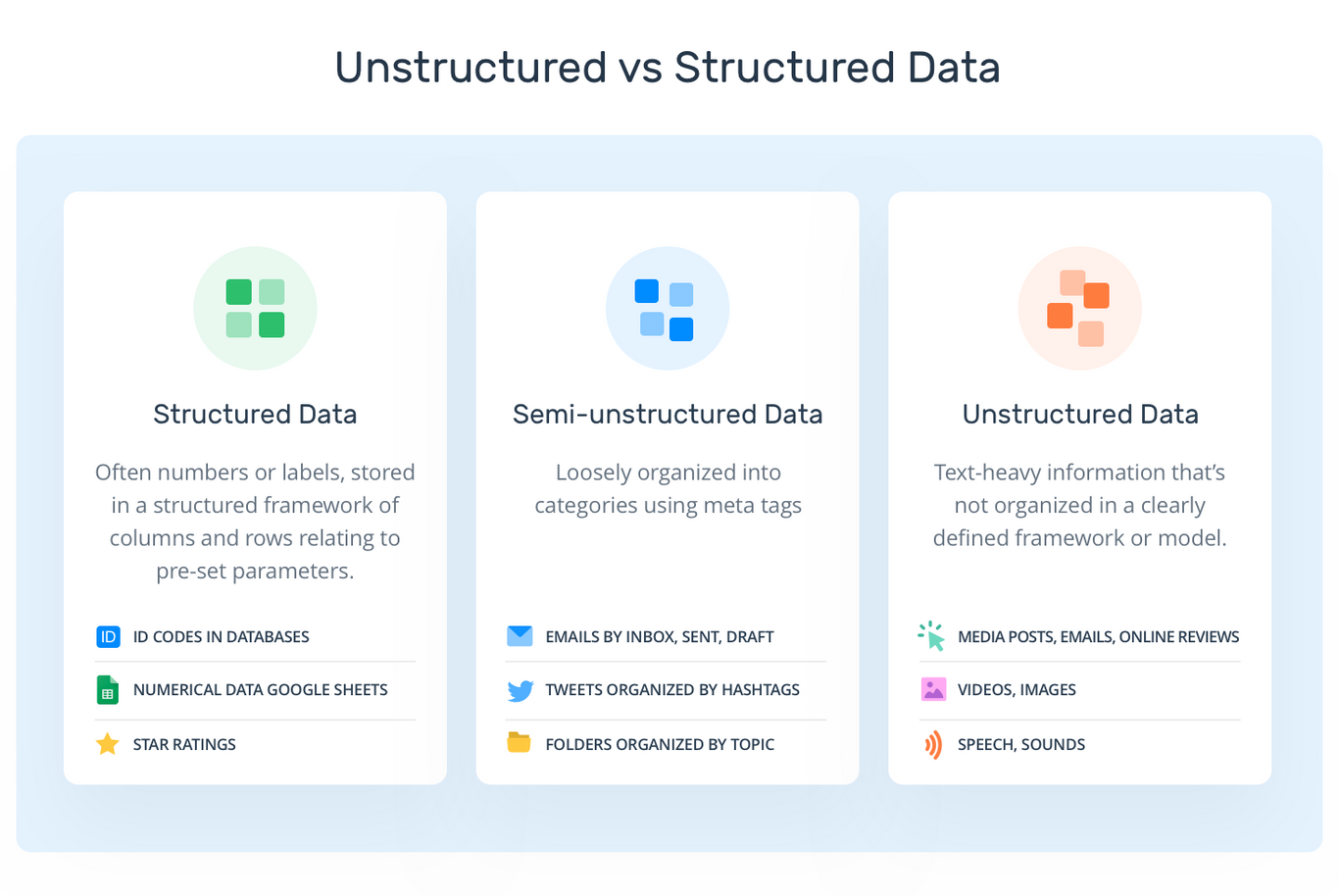1339x896 pixels.
Task: Click the green cursor media posts icon
Action: click(932, 636)
